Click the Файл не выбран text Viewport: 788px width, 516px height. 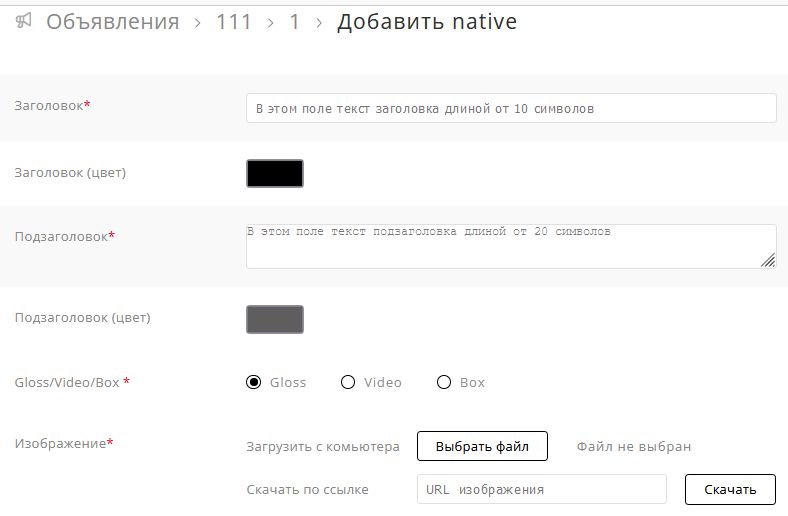[x=634, y=447]
